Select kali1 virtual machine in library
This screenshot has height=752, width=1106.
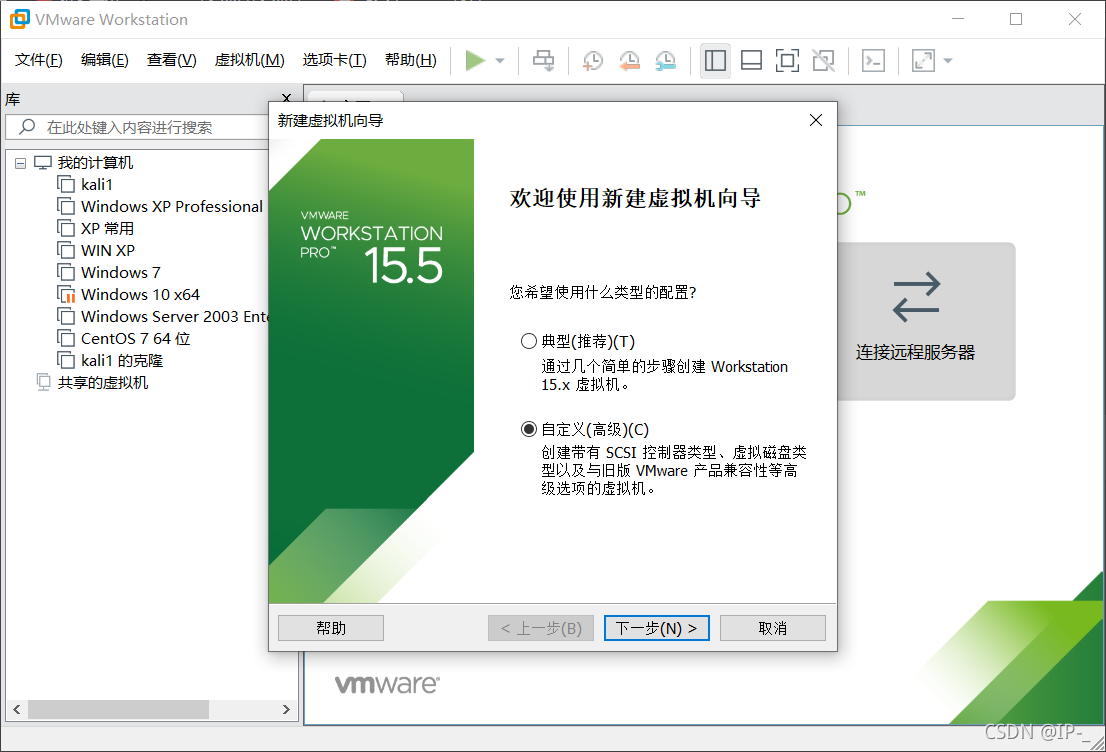(97, 185)
